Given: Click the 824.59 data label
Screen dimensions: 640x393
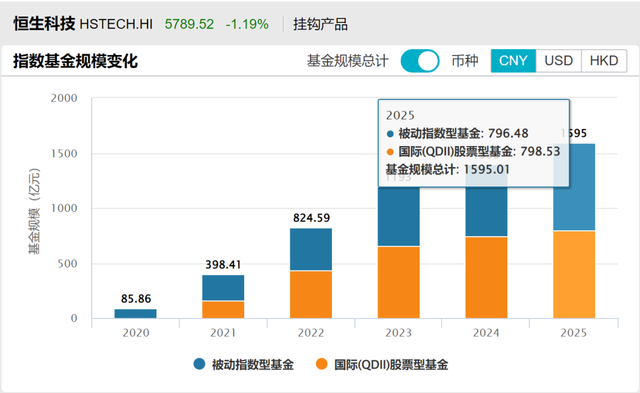Looking at the screenshot, I should click(x=311, y=218).
